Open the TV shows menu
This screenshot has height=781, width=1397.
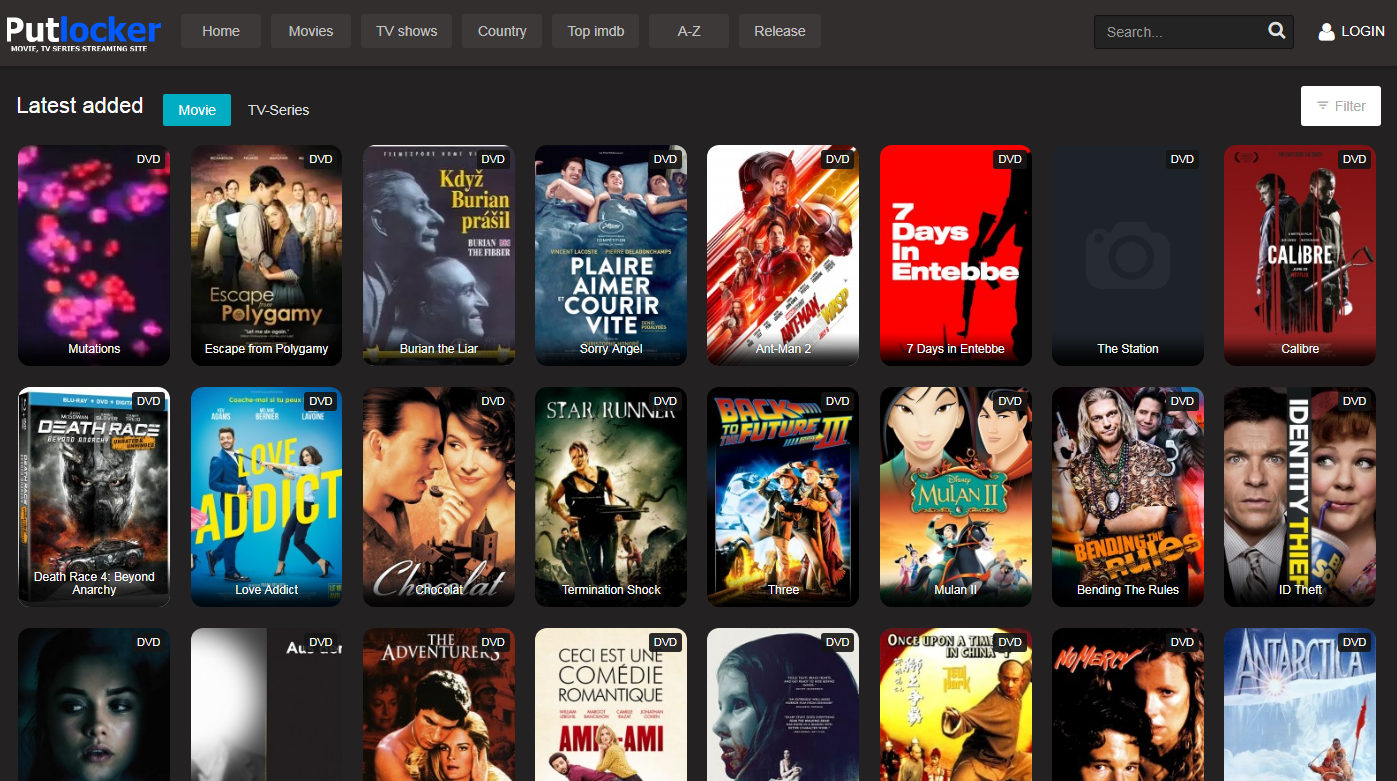(406, 31)
